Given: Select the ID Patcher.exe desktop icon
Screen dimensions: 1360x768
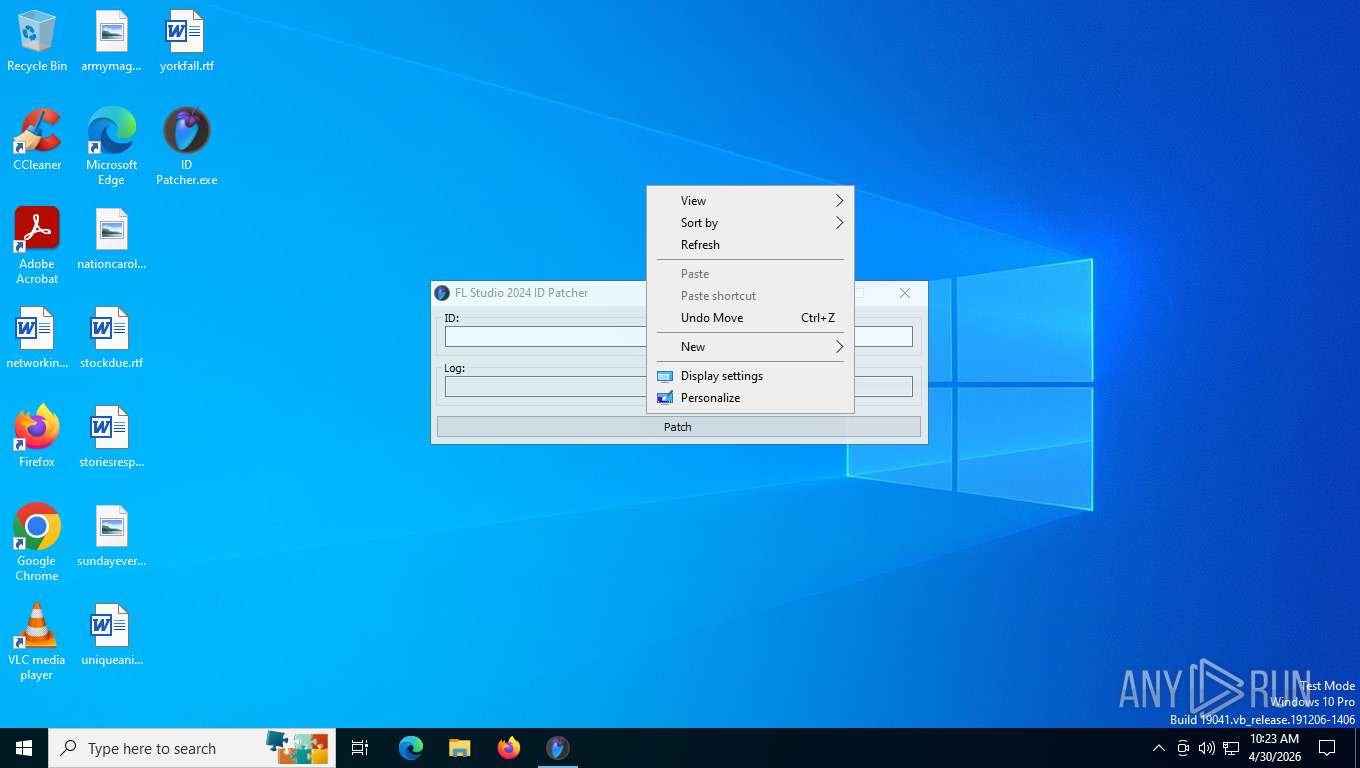Looking at the screenshot, I should [x=186, y=147].
